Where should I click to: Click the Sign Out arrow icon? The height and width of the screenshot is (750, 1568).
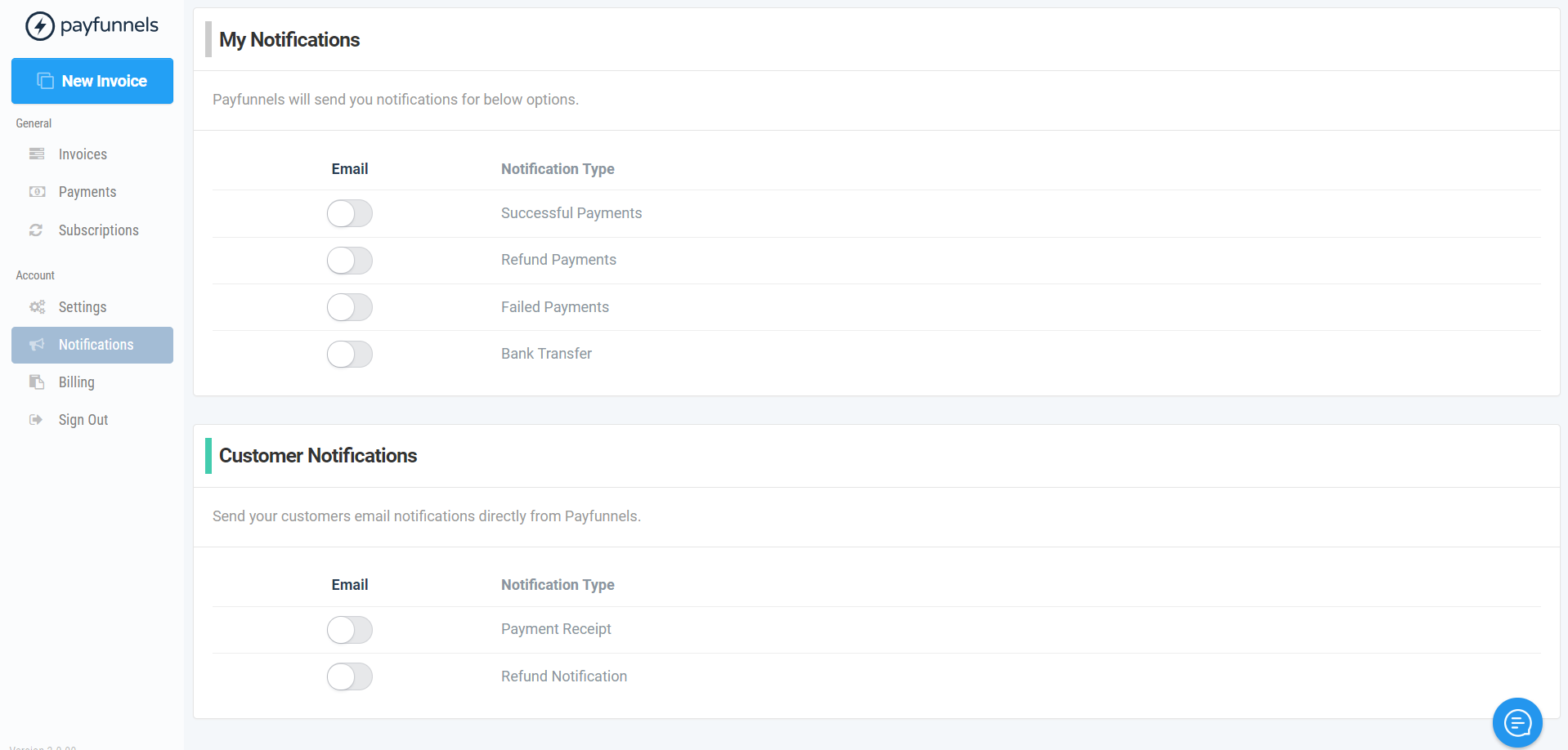(36, 420)
